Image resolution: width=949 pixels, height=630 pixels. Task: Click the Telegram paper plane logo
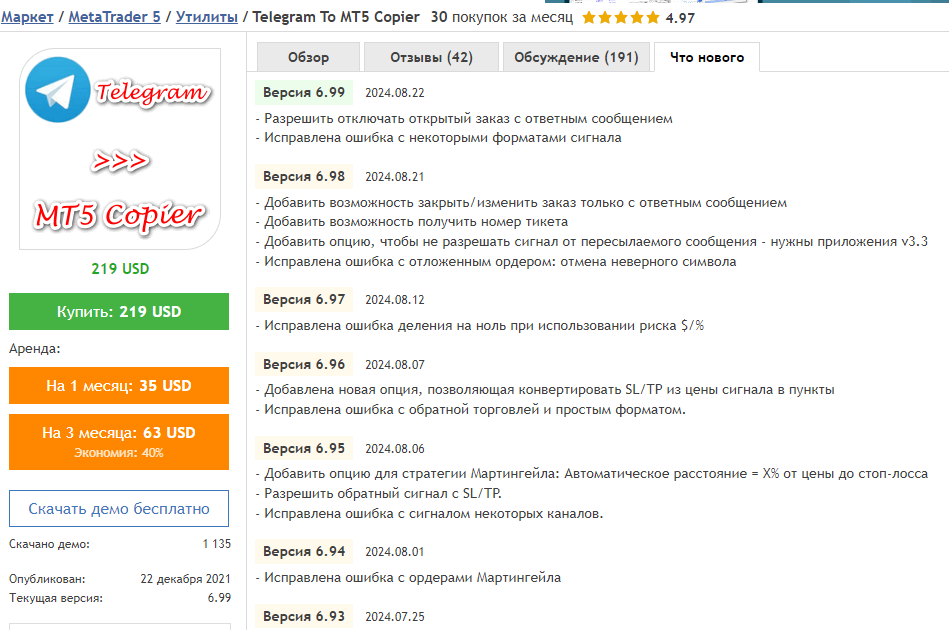[x=57, y=90]
